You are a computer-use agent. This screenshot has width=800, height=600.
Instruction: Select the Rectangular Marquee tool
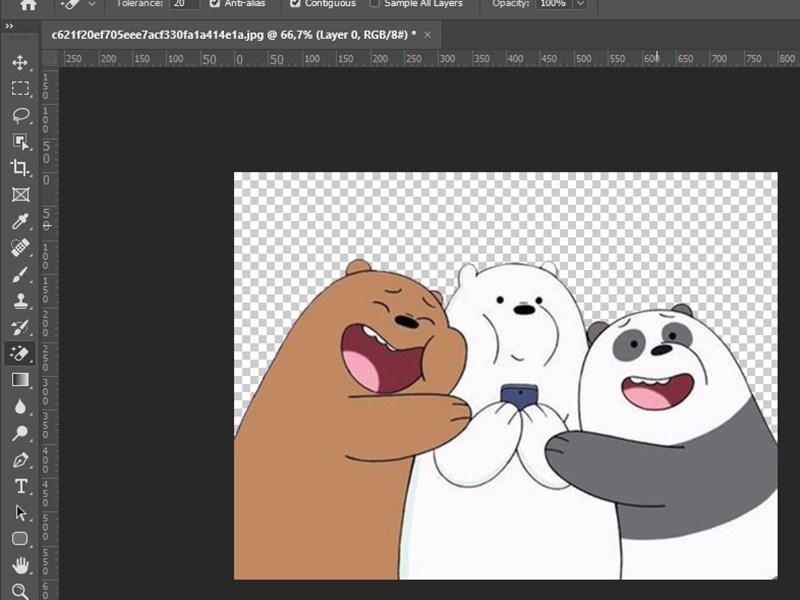click(20, 89)
